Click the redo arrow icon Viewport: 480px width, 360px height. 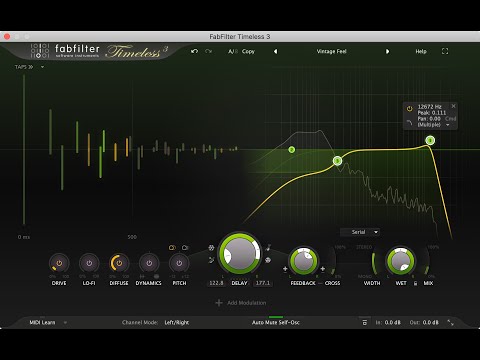(x=209, y=51)
